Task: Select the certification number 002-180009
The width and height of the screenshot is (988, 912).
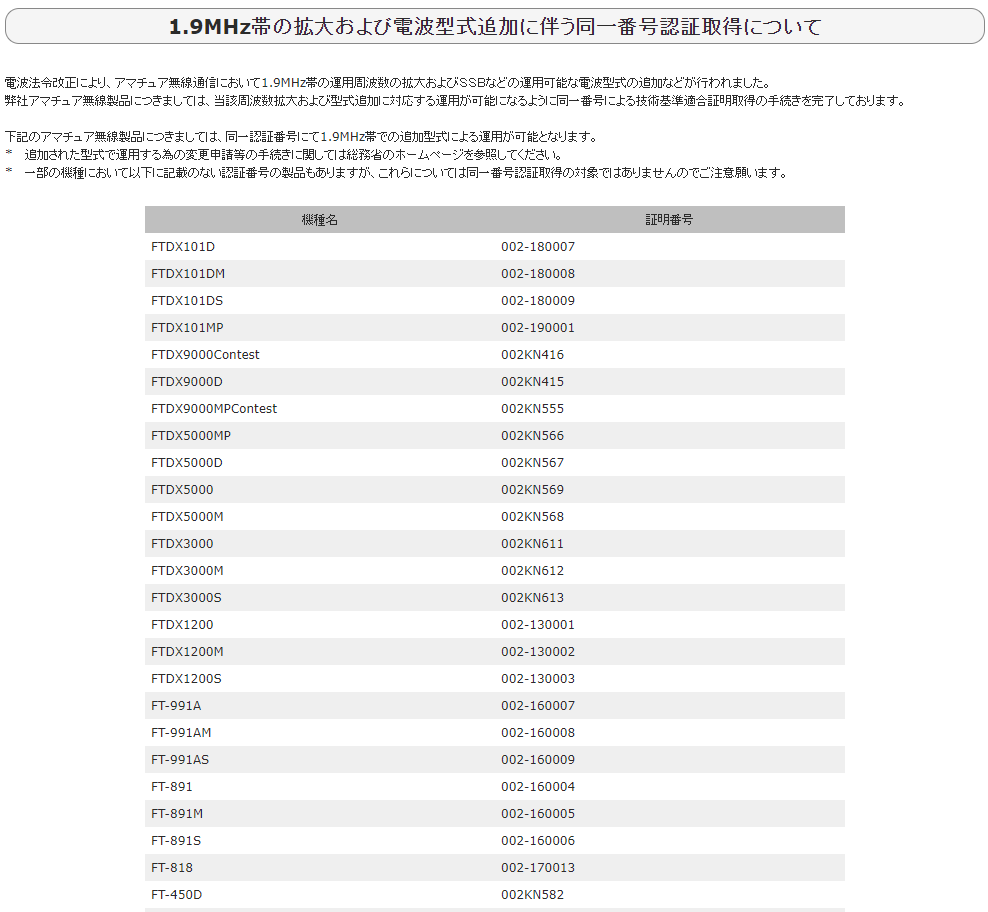Action: click(538, 301)
